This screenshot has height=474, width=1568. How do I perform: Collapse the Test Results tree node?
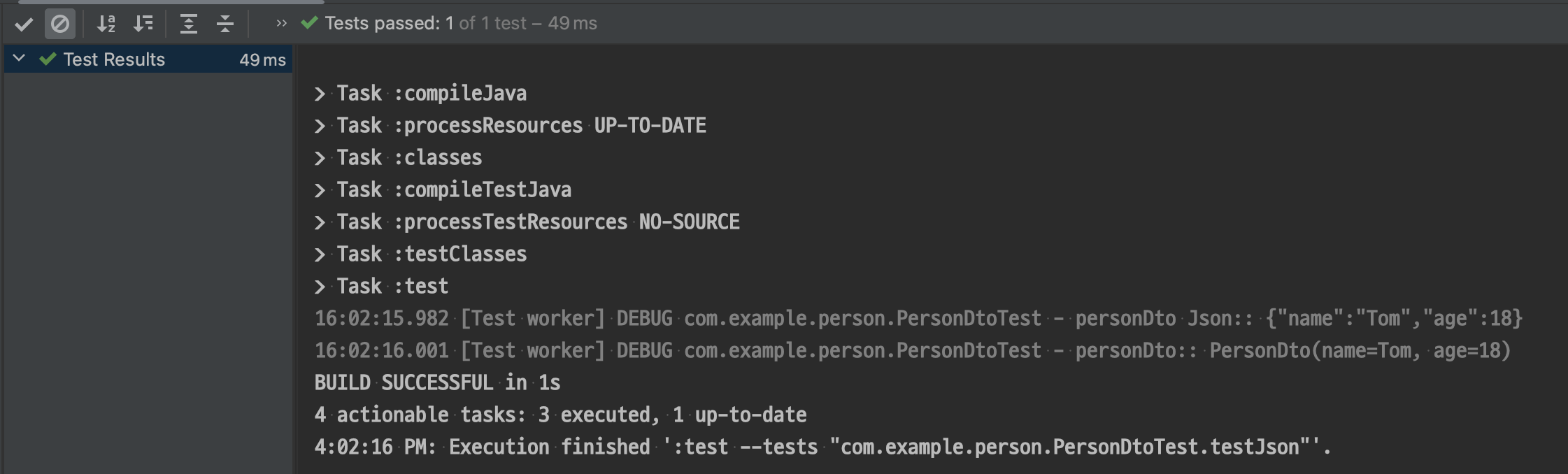[x=20, y=59]
